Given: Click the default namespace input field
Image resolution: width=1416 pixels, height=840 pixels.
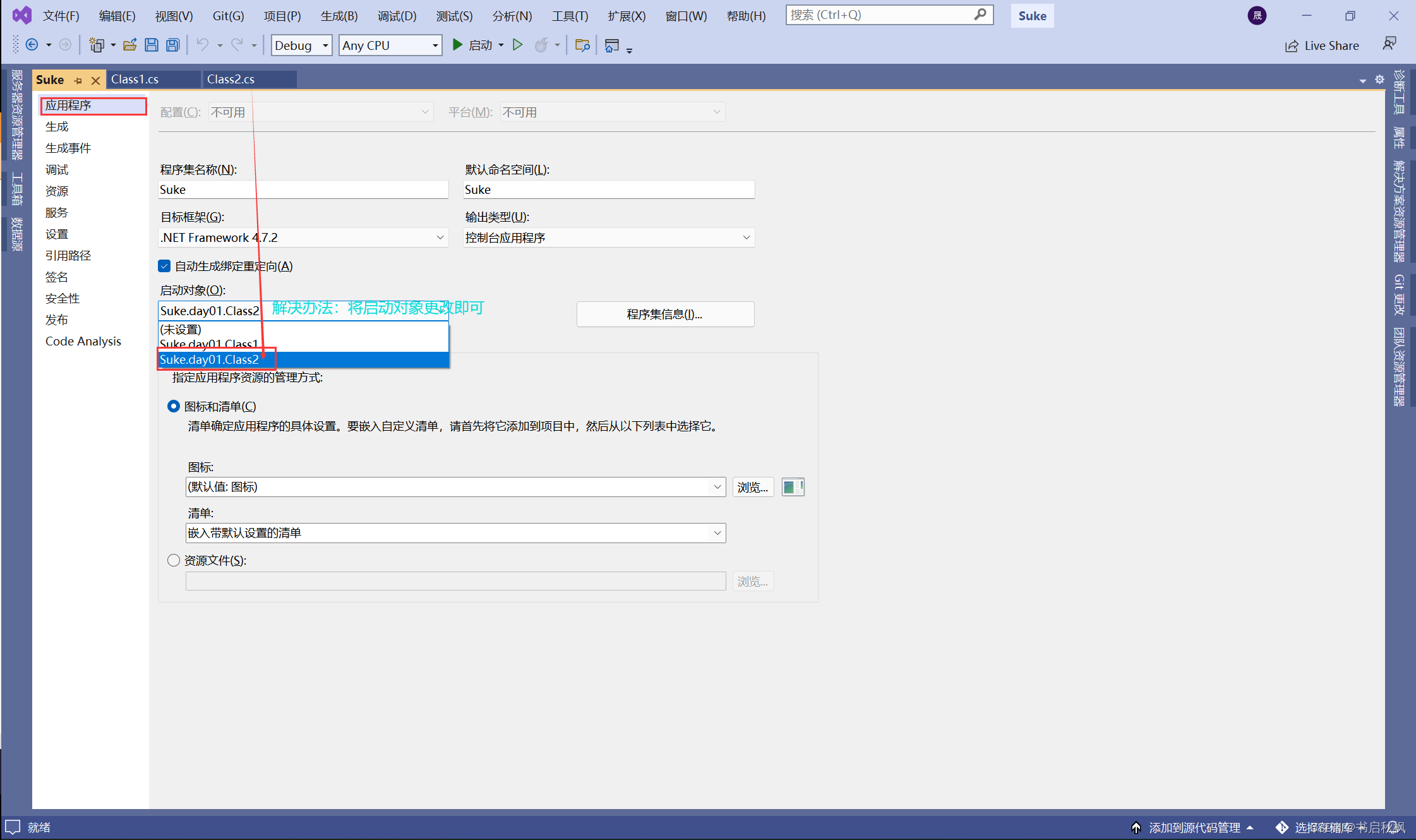Looking at the screenshot, I should (609, 189).
